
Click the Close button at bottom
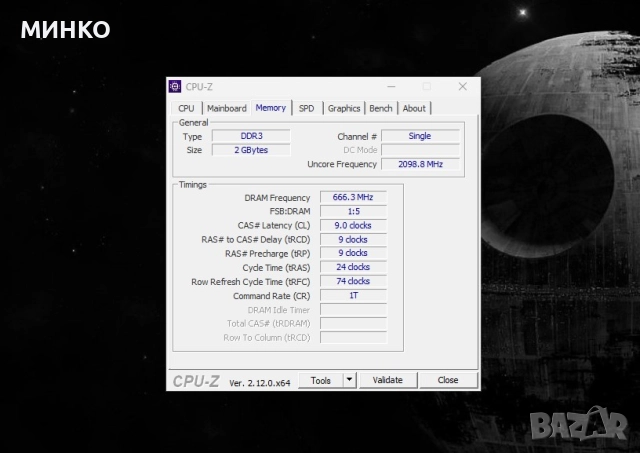pos(448,380)
